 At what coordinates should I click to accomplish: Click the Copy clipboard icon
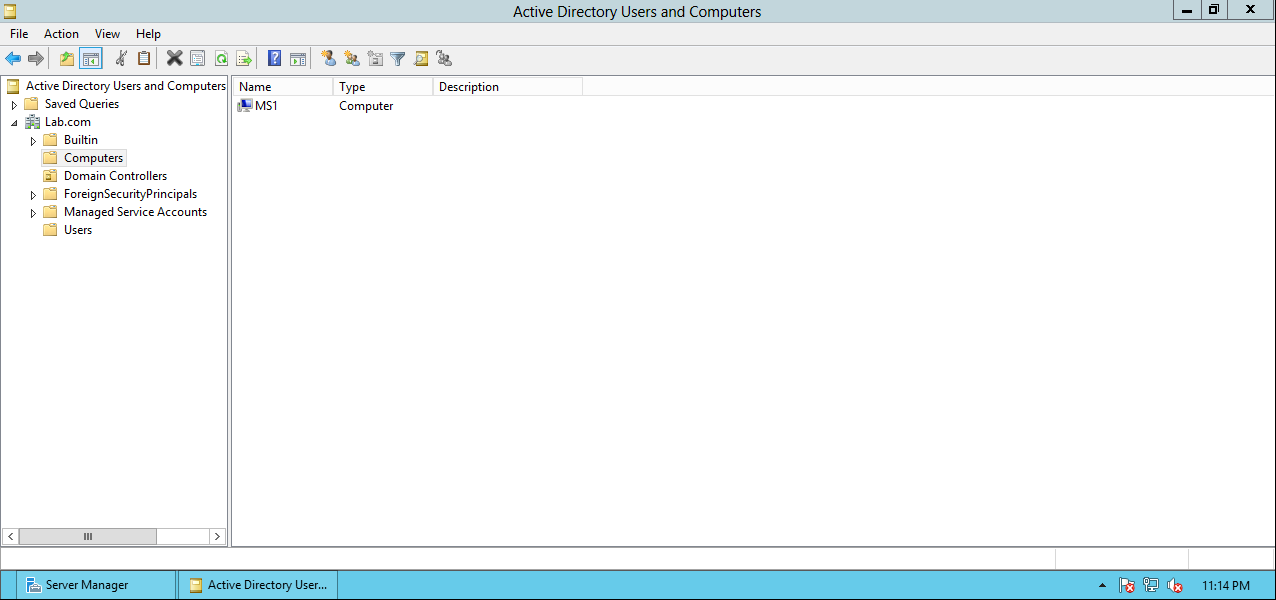pyautogui.click(x=144, y=59)
